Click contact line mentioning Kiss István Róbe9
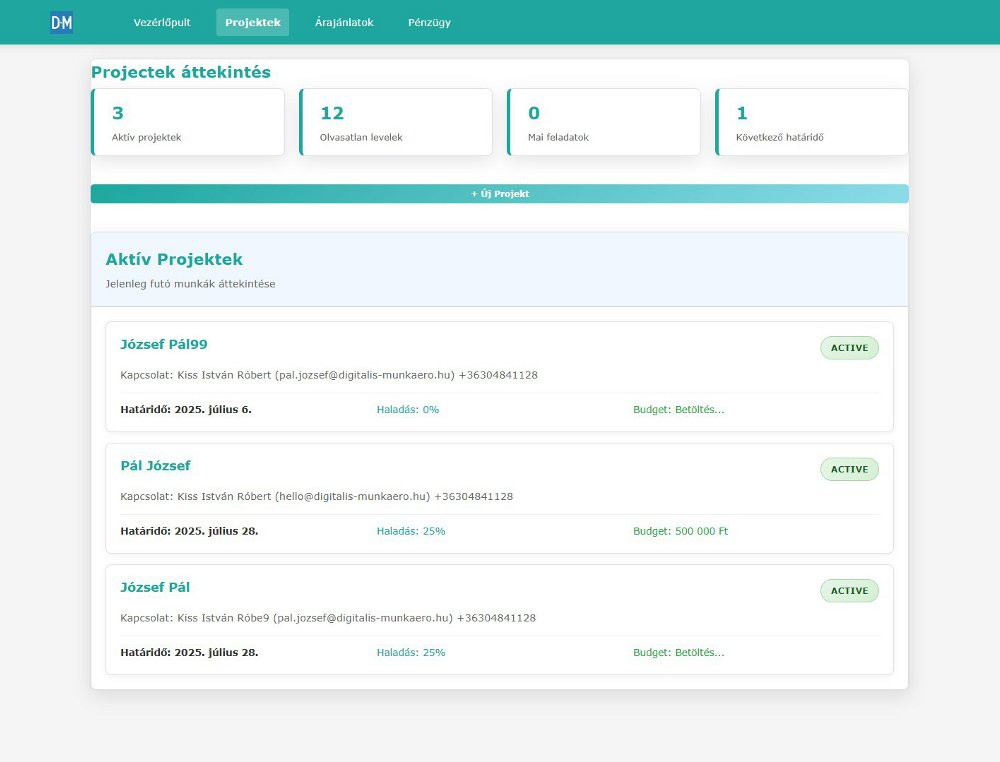The height and width of the screenshot is (762, 1000). (x=328, y=618)
